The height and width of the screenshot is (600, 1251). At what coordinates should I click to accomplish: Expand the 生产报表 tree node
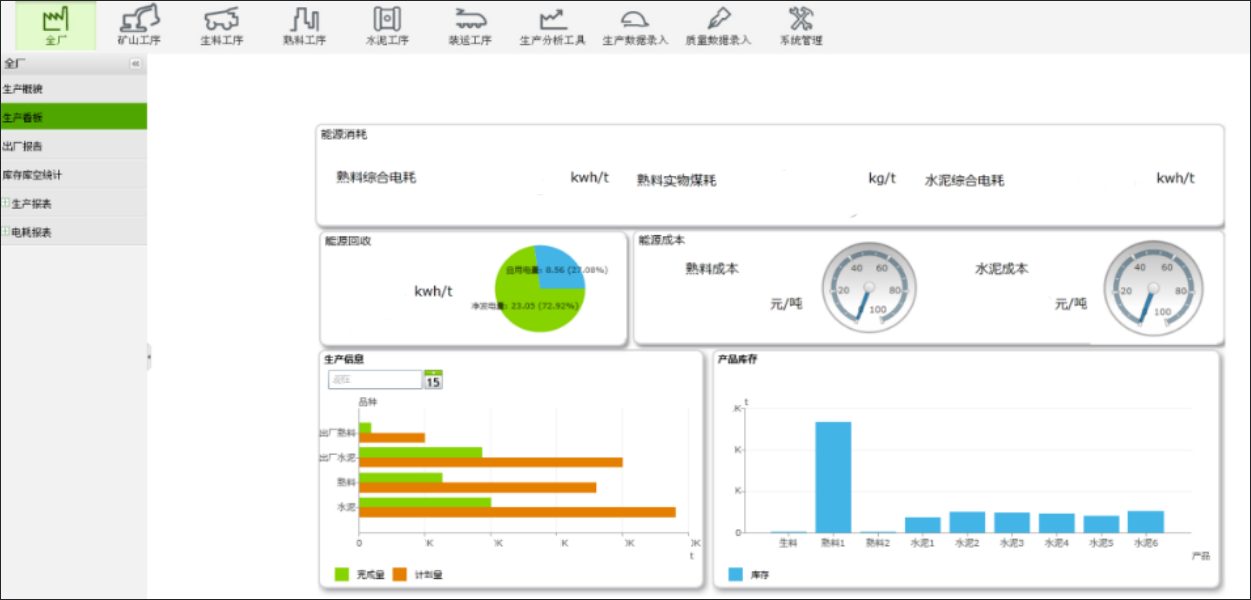[5, 203]
